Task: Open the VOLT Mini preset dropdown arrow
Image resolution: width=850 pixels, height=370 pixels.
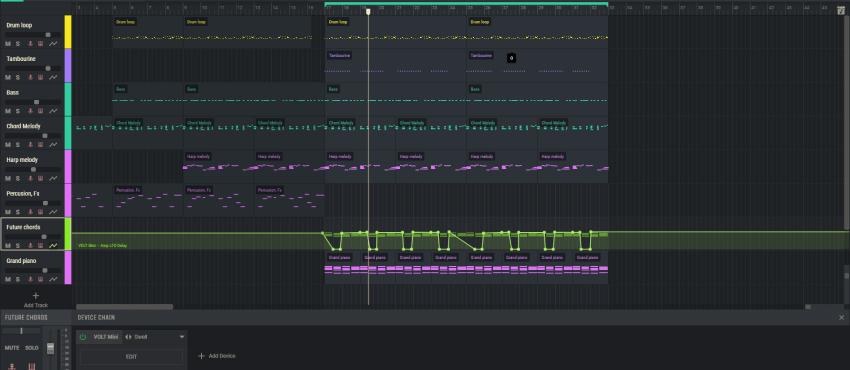Action: click(x=182, y=337)
